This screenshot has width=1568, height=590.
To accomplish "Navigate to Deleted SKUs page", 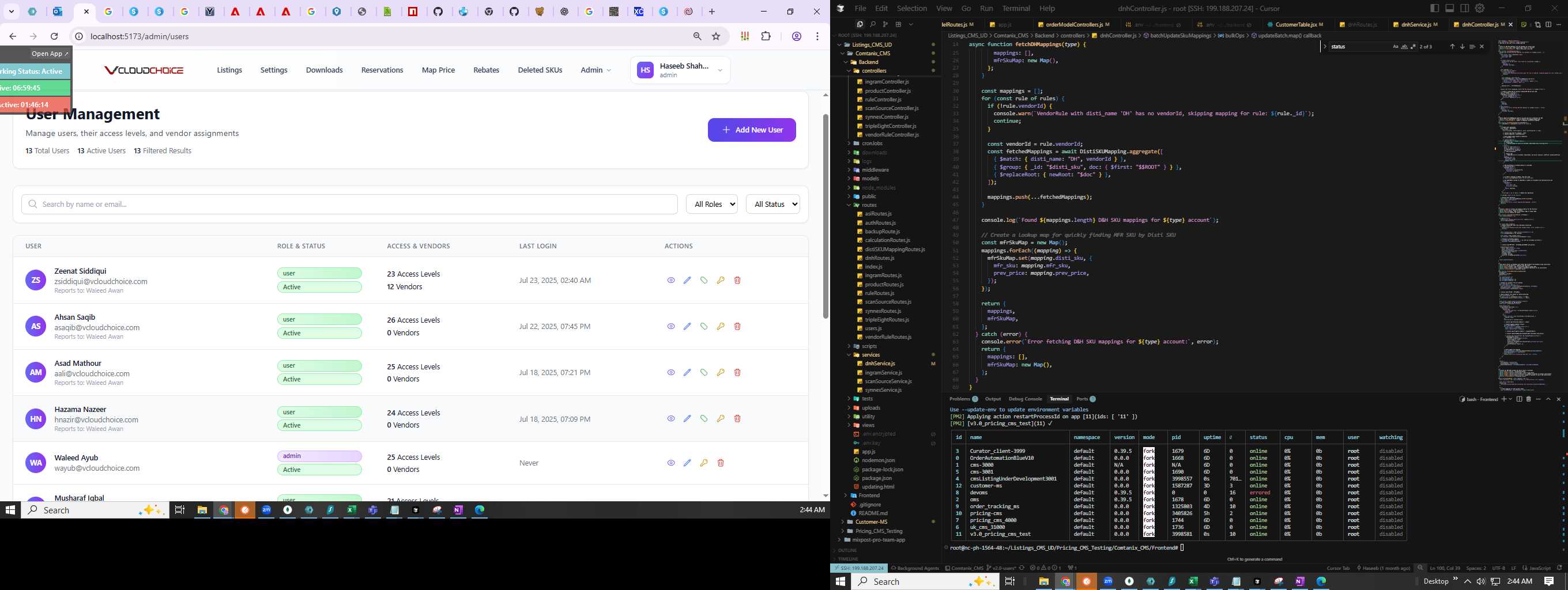I will tap(540, 70).
